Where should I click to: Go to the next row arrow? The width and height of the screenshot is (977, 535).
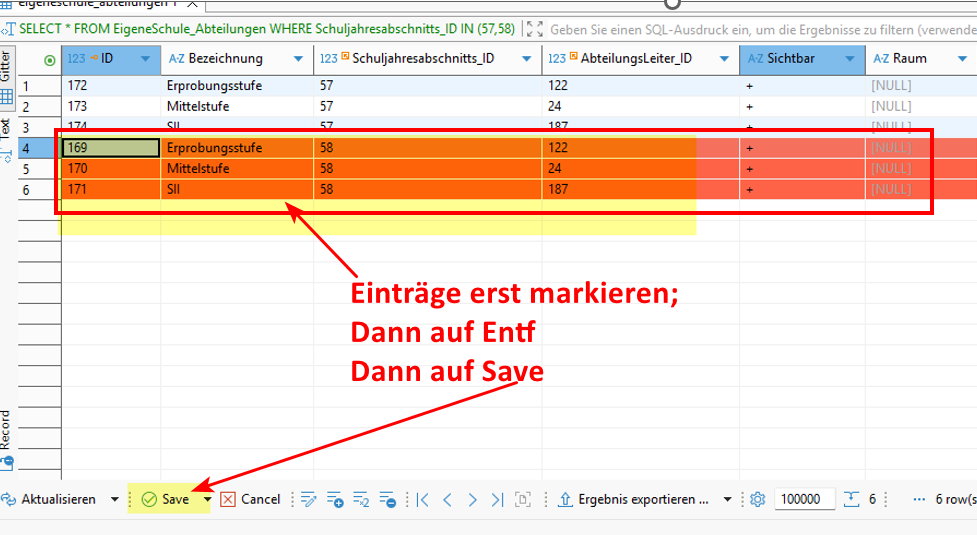[472, 499]
